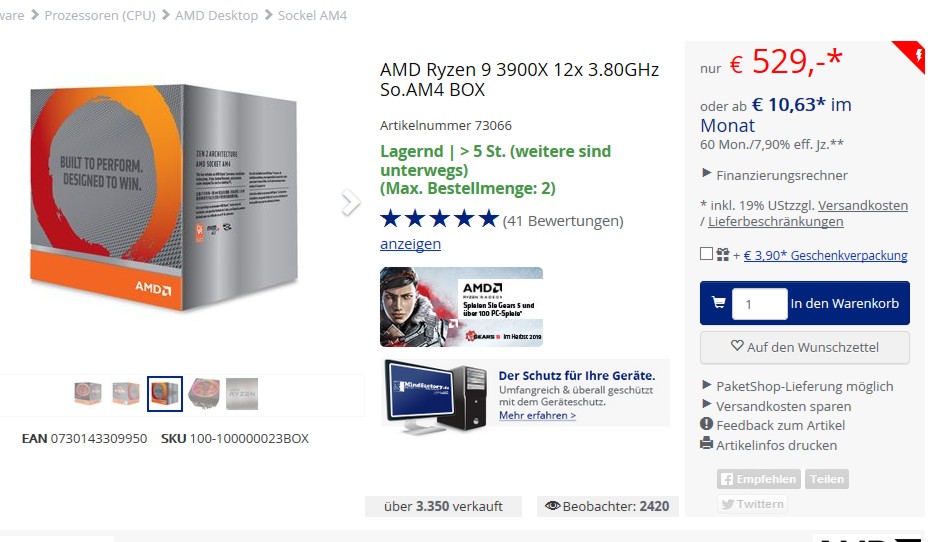Viewport: 951px width, 542px height.
Task: Click the five-star rating
Action: pyautogui.click(x=438, y=219)
